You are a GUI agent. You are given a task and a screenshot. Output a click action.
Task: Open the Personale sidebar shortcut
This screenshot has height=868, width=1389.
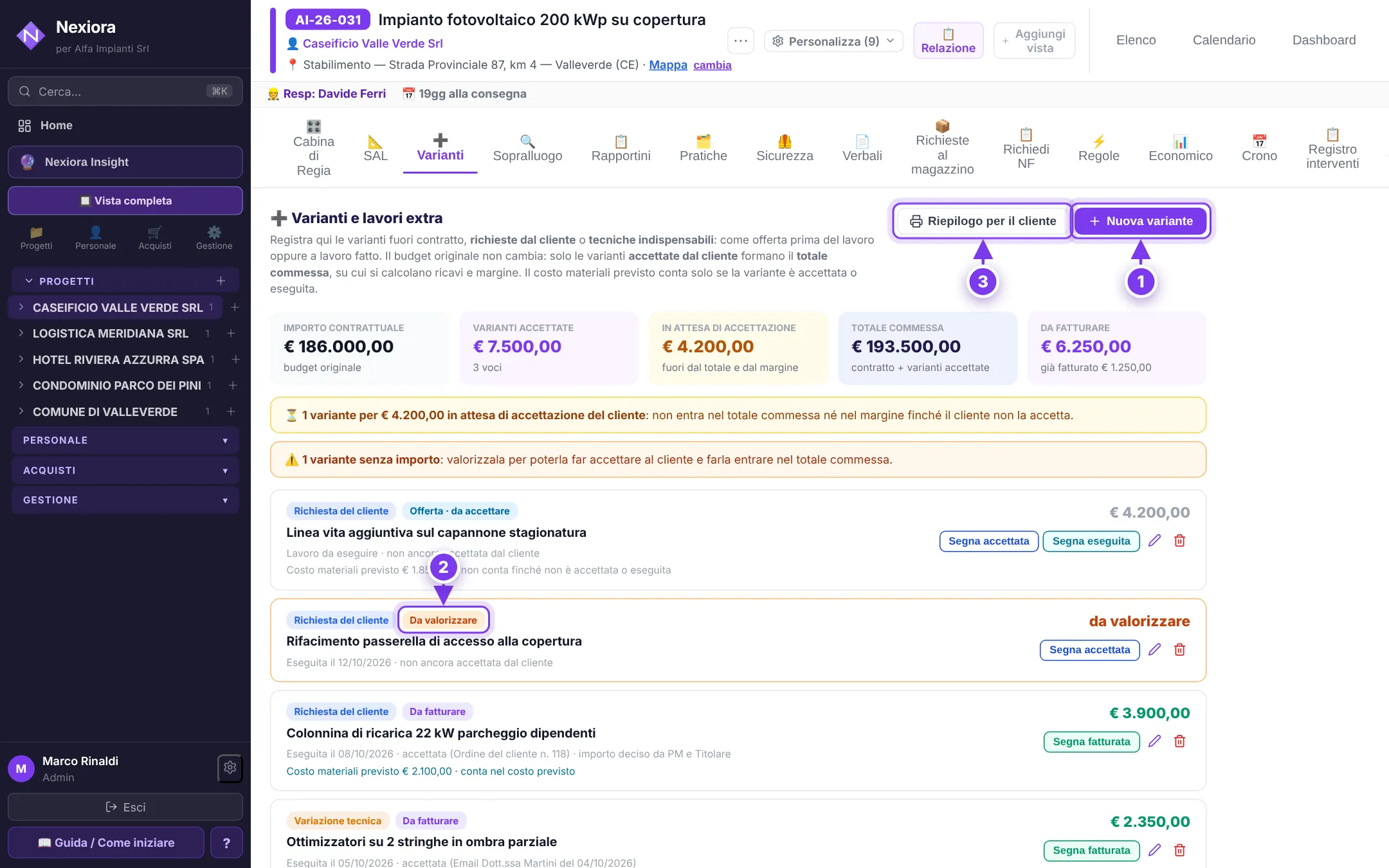pyautogui.click(x=95, y=238)
